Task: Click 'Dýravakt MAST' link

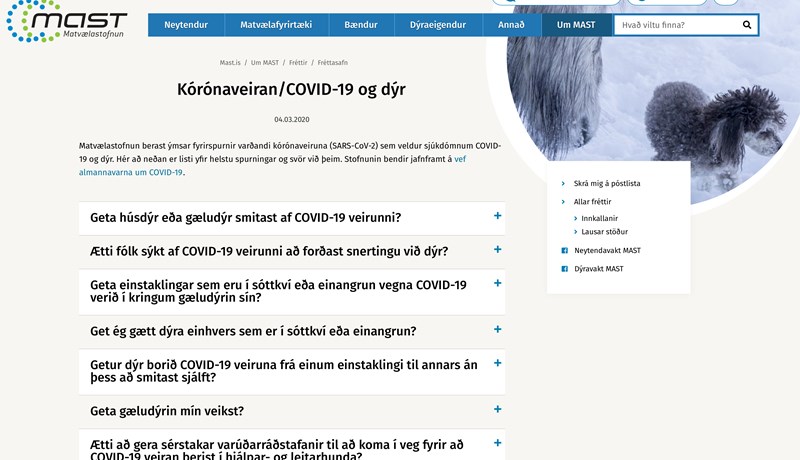Action: click(x=598, y=269)
